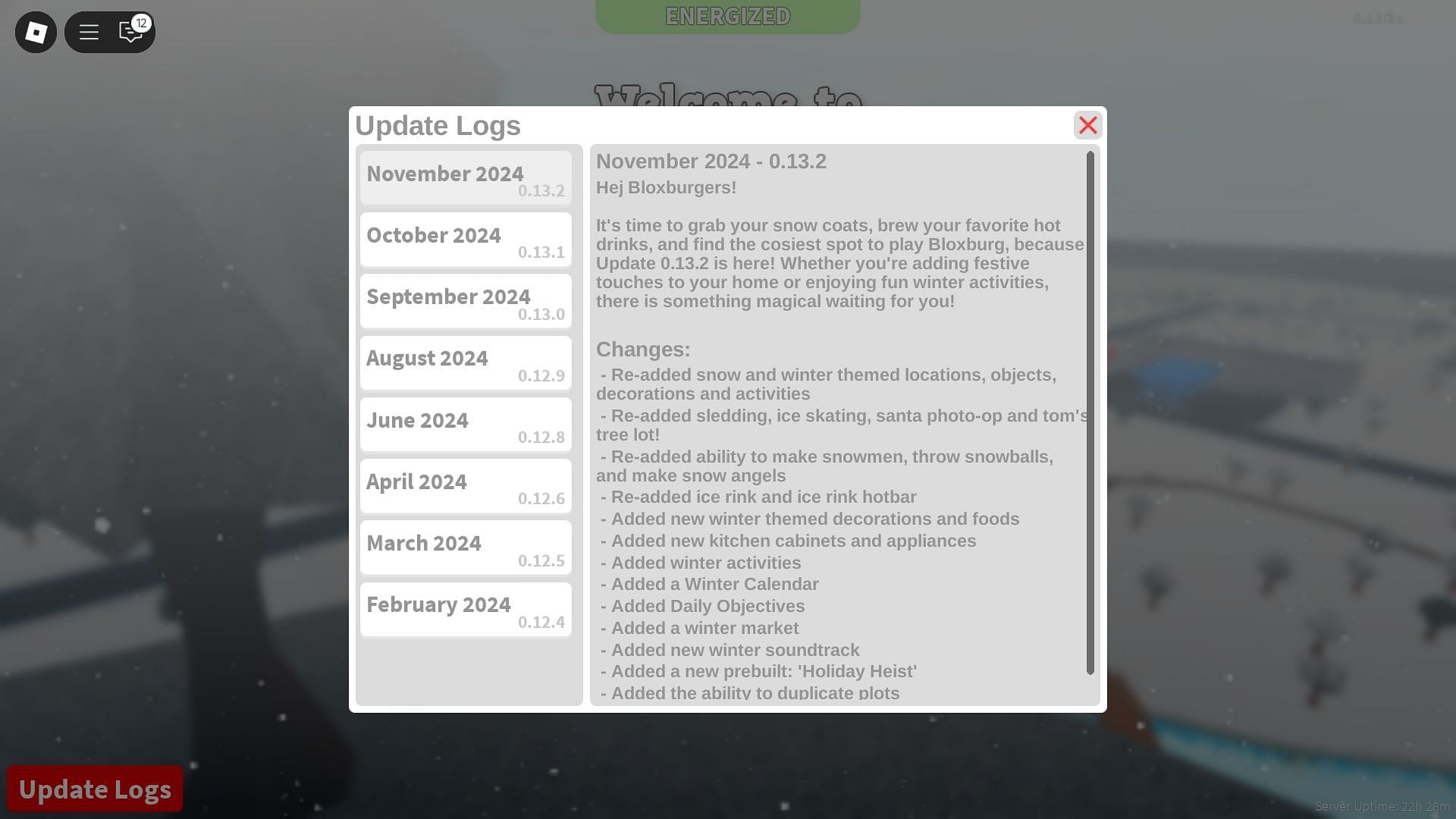This screenshot has height=819, width=1456.
Task: Click 'Added new winter themed decorations' line
Action: point(810,519)
